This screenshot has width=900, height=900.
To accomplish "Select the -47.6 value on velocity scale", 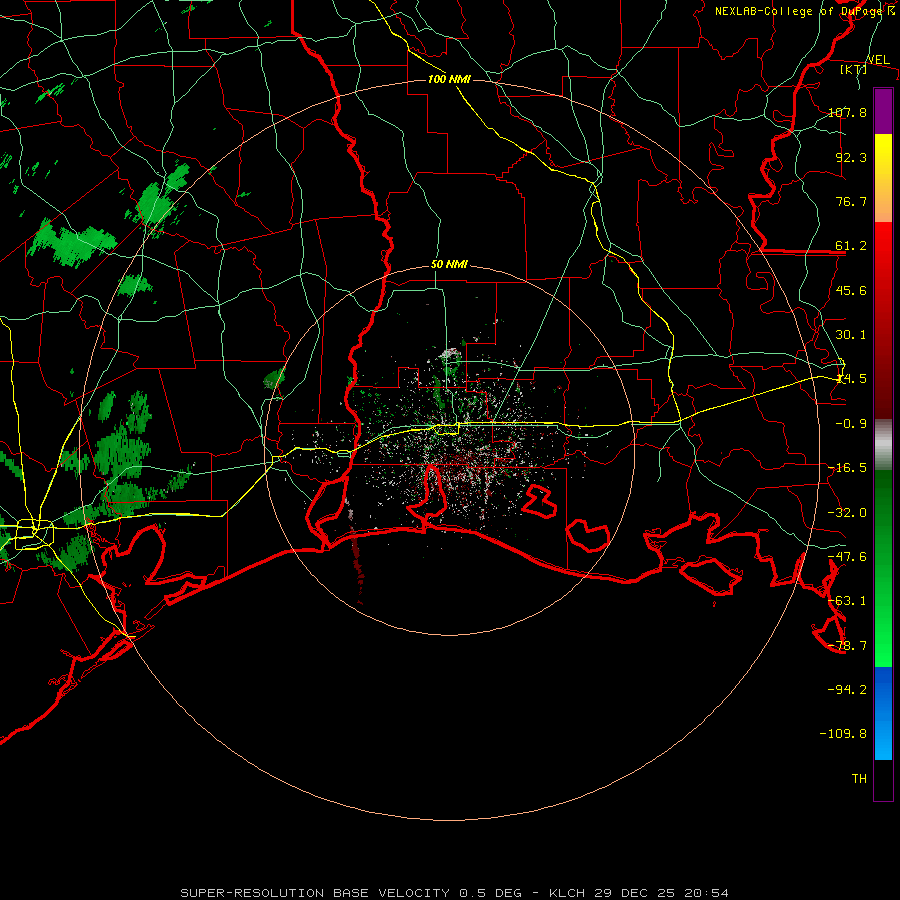I will 847,557.
